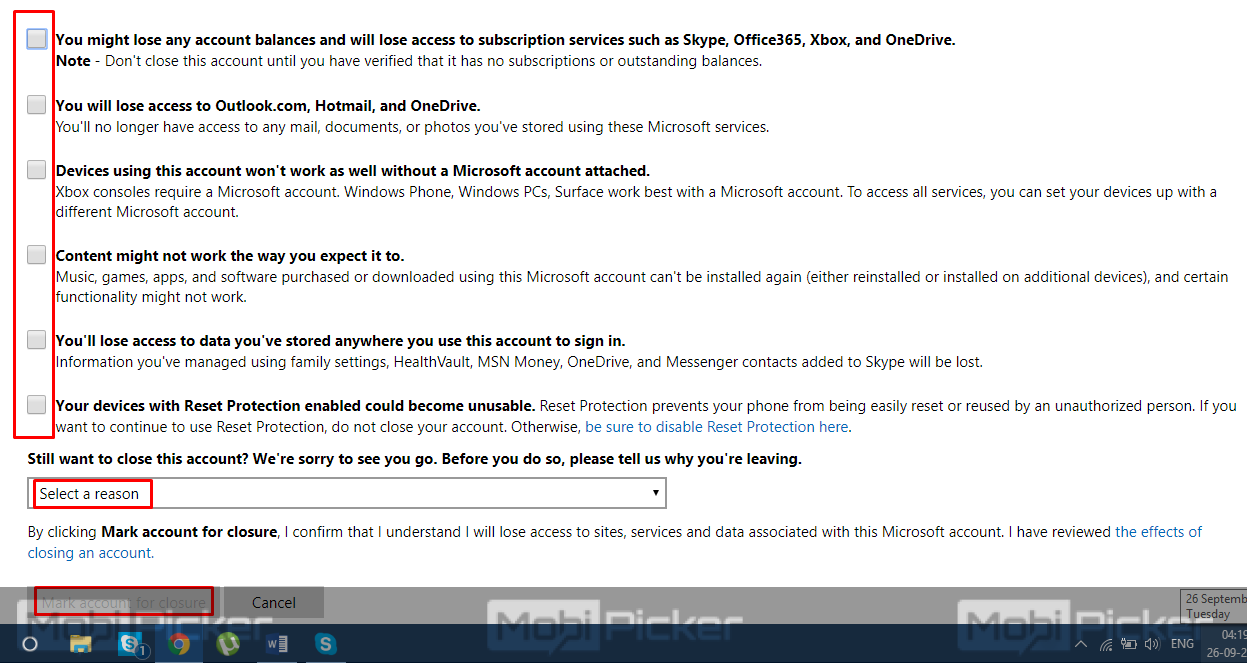Image resolution: width=1247 pixels, height=663 pixels.
Task: Open the disable Reset Protection here link
Action: tap(717, 426)
